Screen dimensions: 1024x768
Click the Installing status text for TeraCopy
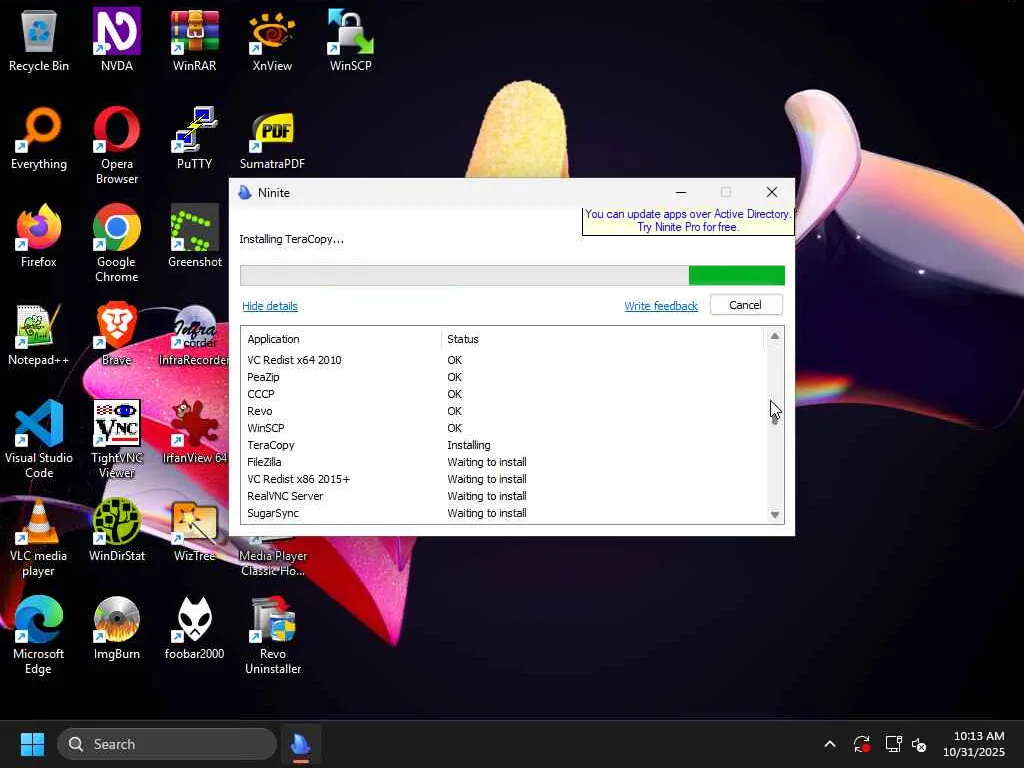[x=468, y=445]
